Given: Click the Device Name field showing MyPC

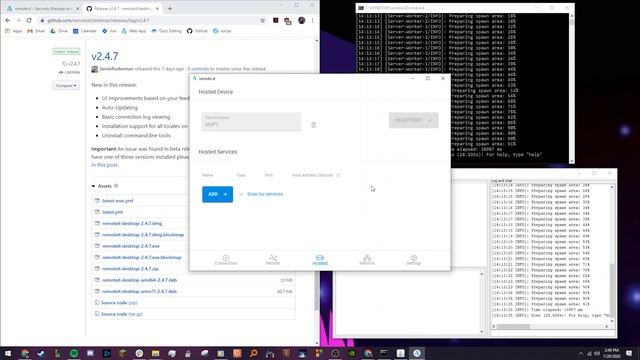Looking at the screenshot, I should coord(251,122).
